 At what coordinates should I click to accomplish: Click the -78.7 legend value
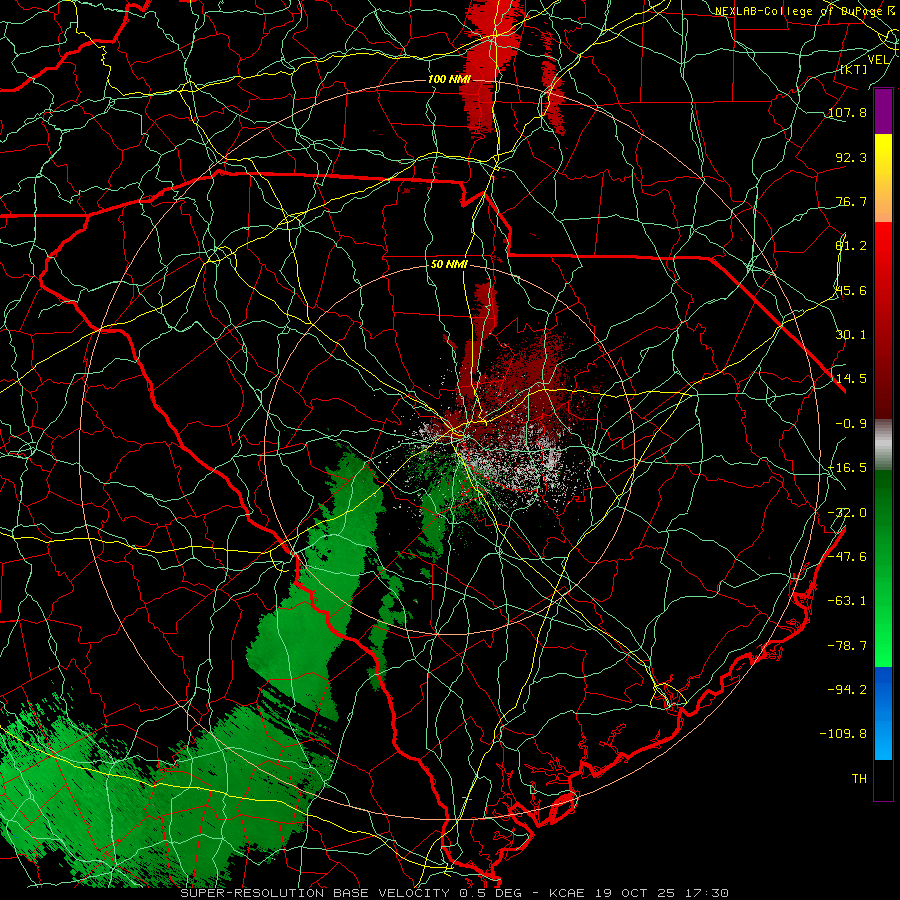[x=848, y=646]
